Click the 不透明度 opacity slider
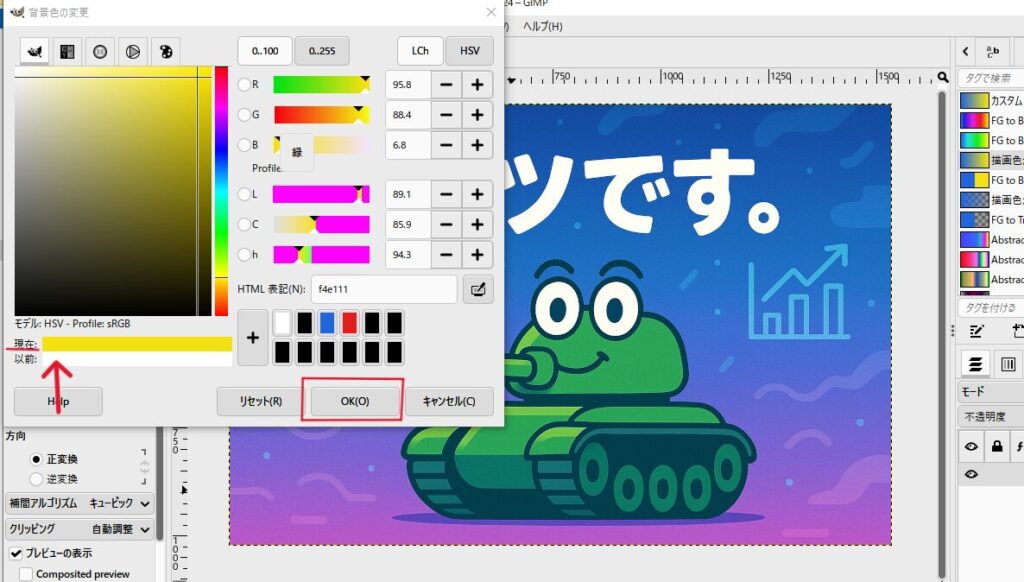1024x582 pixels. pyautogui.click(x=991, y=417)
